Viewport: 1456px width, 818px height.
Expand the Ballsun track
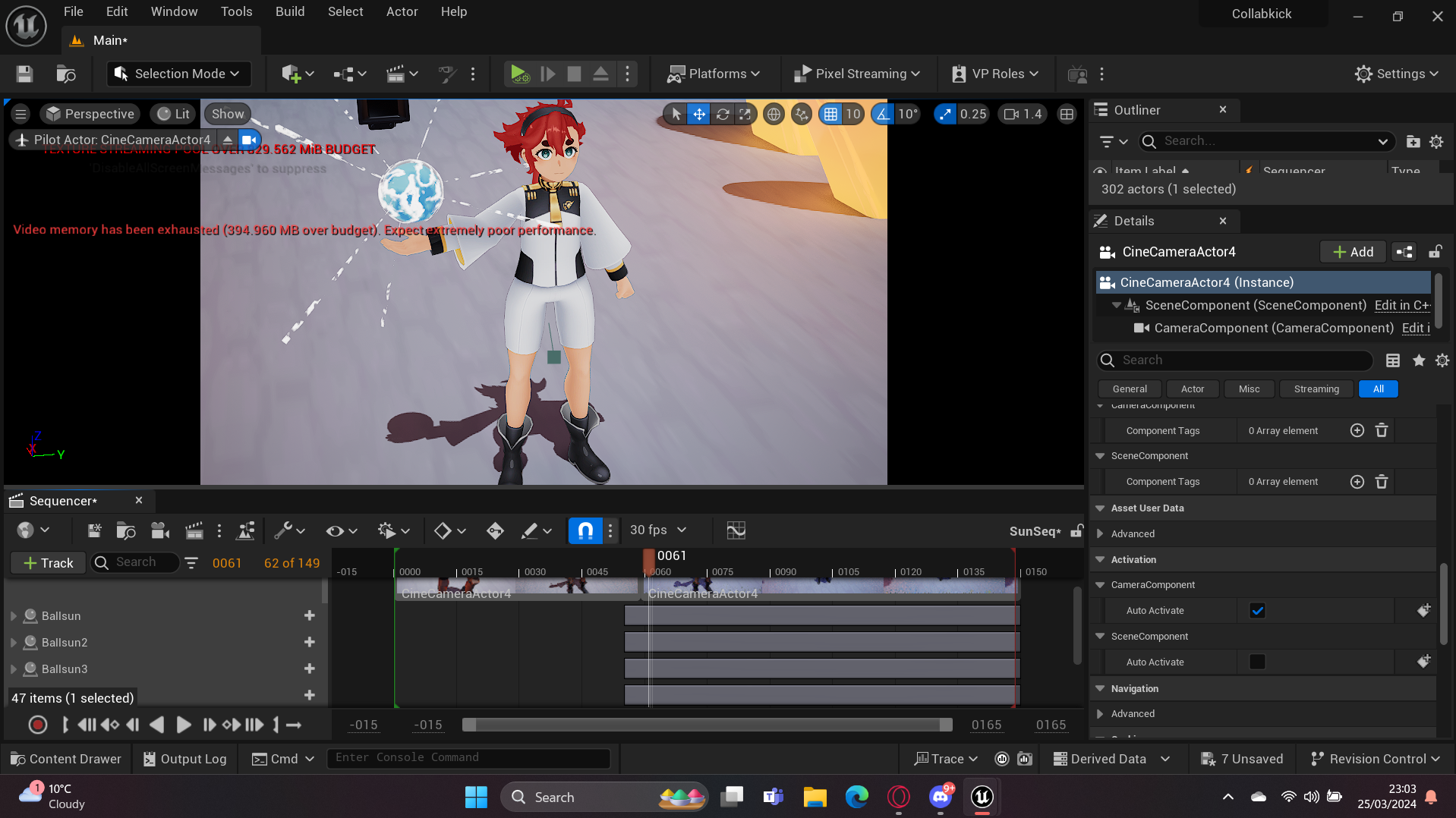tap(13, 616)
